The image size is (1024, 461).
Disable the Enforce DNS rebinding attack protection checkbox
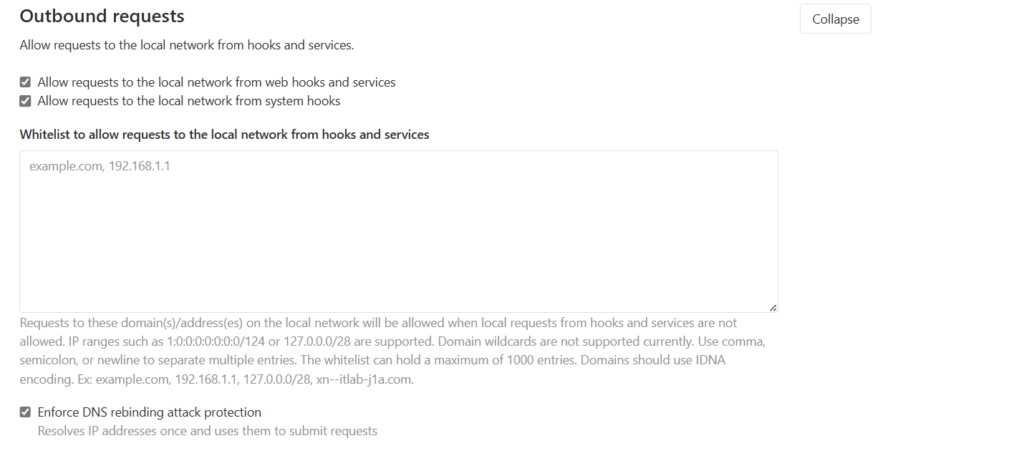point(25,412)
